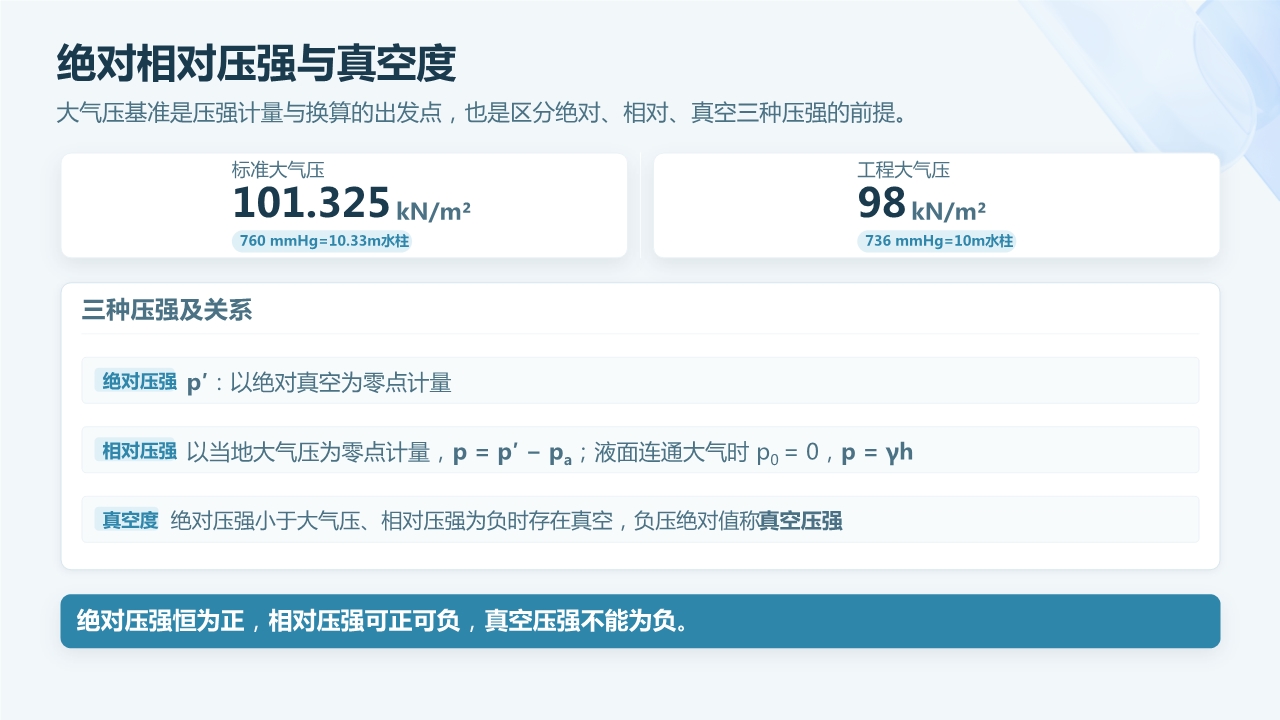Click the bold term 真空压强
The image size is (1280, 720).
[800, 521]
